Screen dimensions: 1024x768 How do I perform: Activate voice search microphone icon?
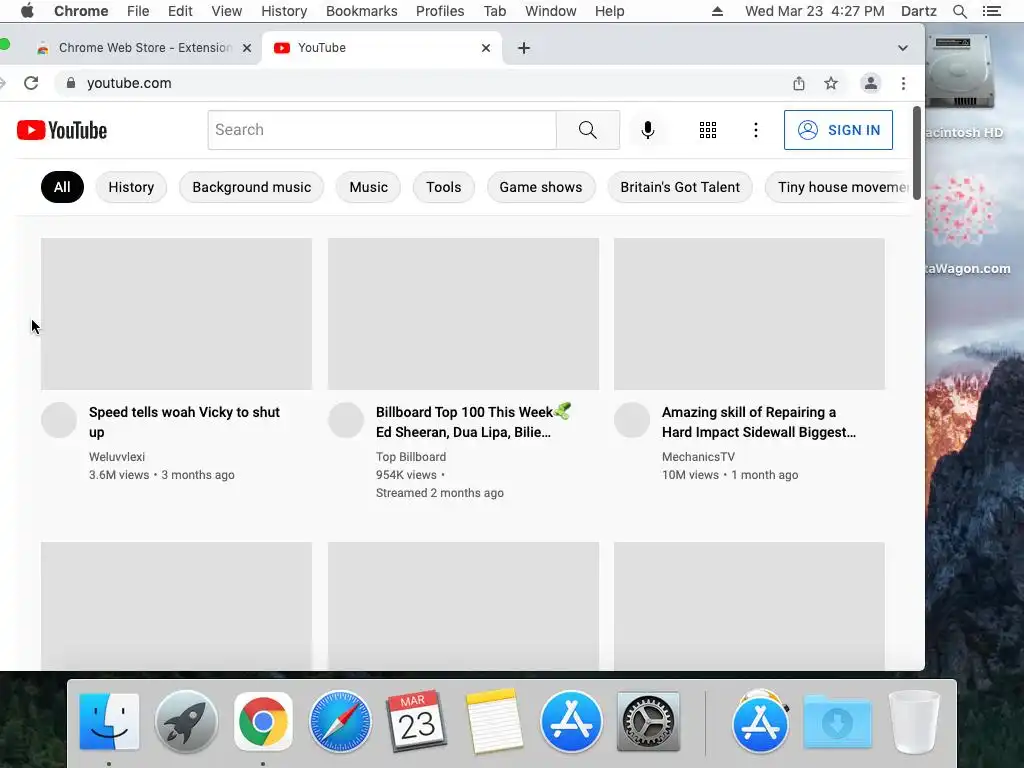pos(647,130)
